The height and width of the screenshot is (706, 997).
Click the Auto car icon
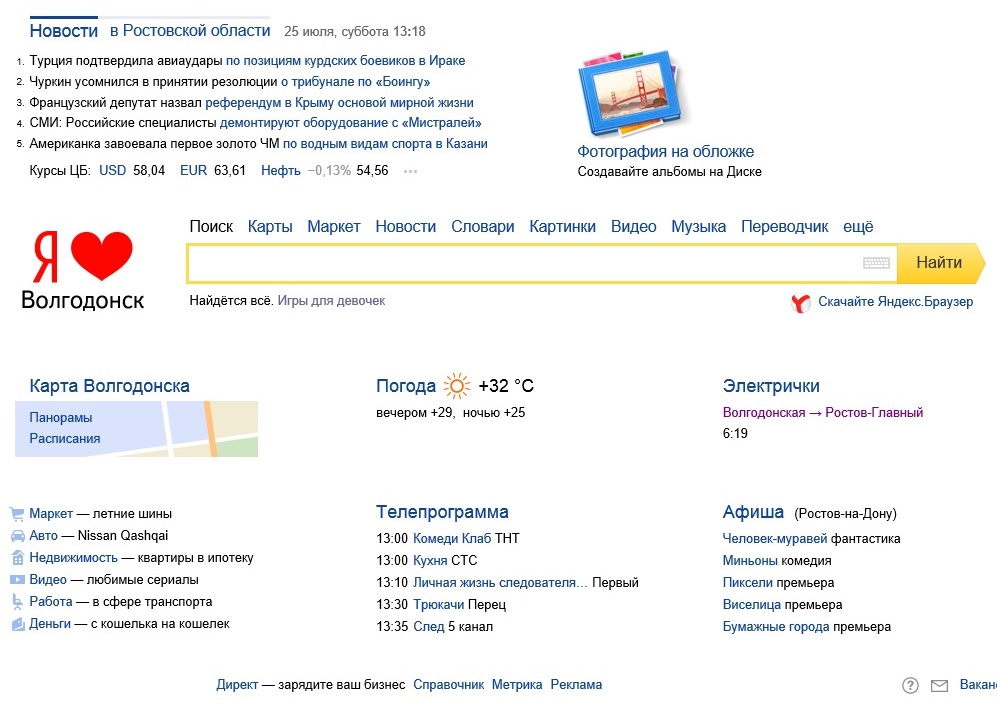[x=17, y=536]
